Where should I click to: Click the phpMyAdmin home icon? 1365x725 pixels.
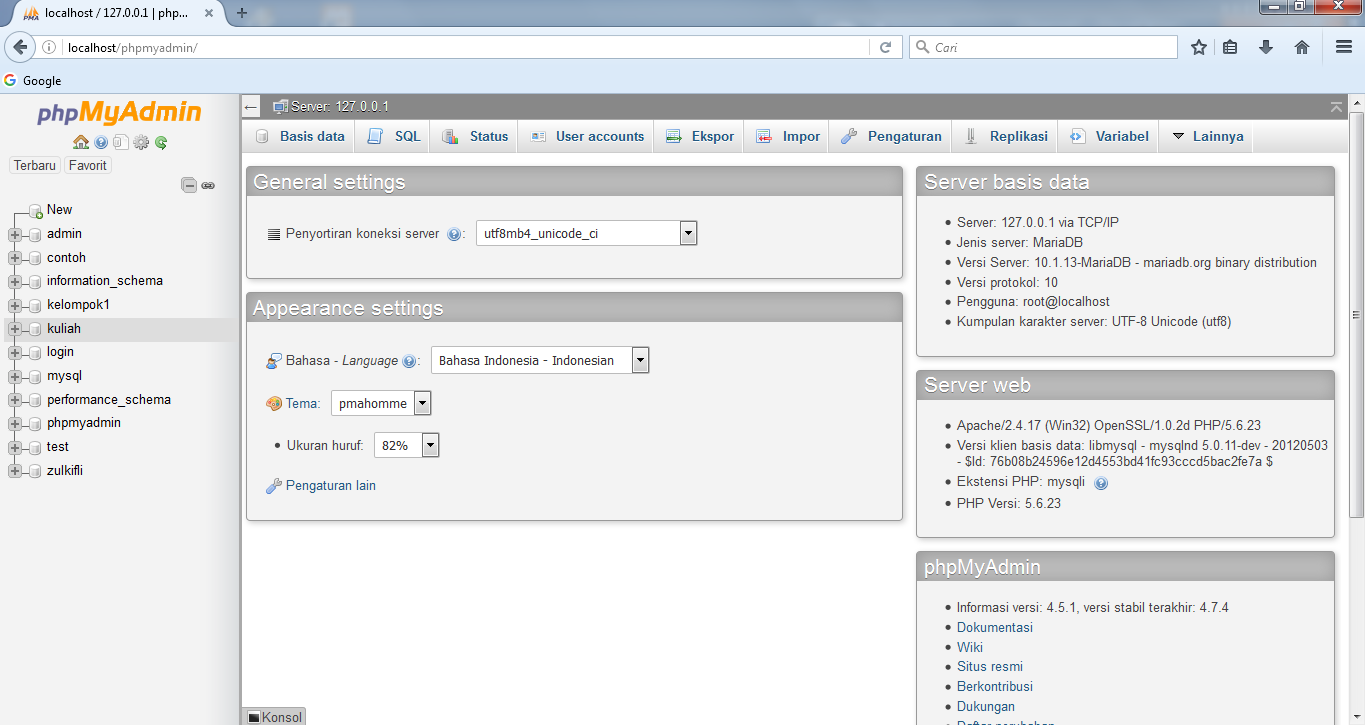(x=81, y=142)
